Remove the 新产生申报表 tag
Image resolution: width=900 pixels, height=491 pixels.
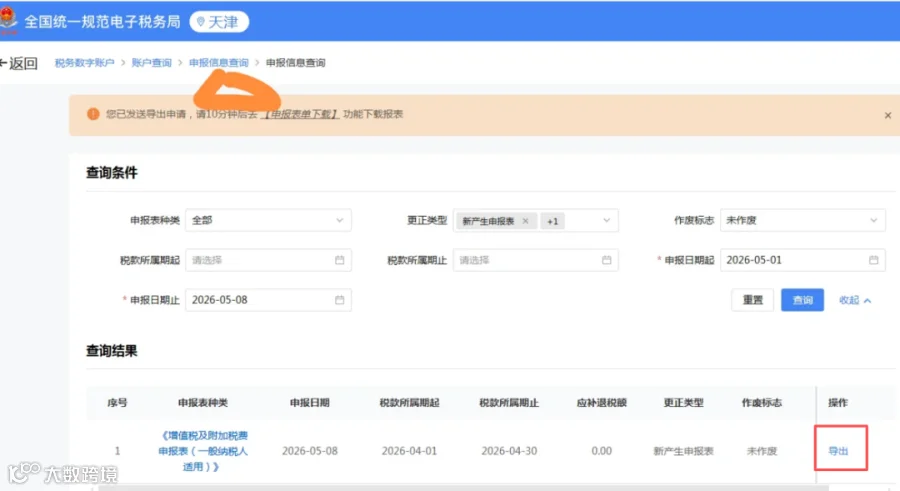[525, 221]
